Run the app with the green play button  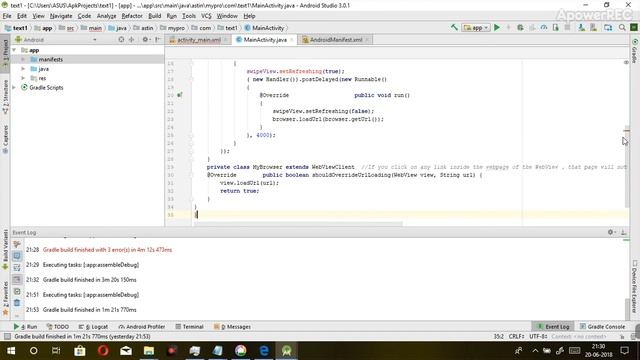point(497,27)
